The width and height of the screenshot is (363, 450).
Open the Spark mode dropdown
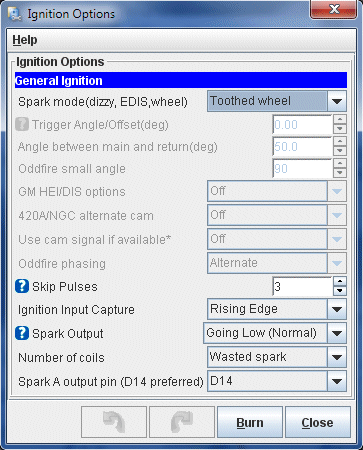277,101
